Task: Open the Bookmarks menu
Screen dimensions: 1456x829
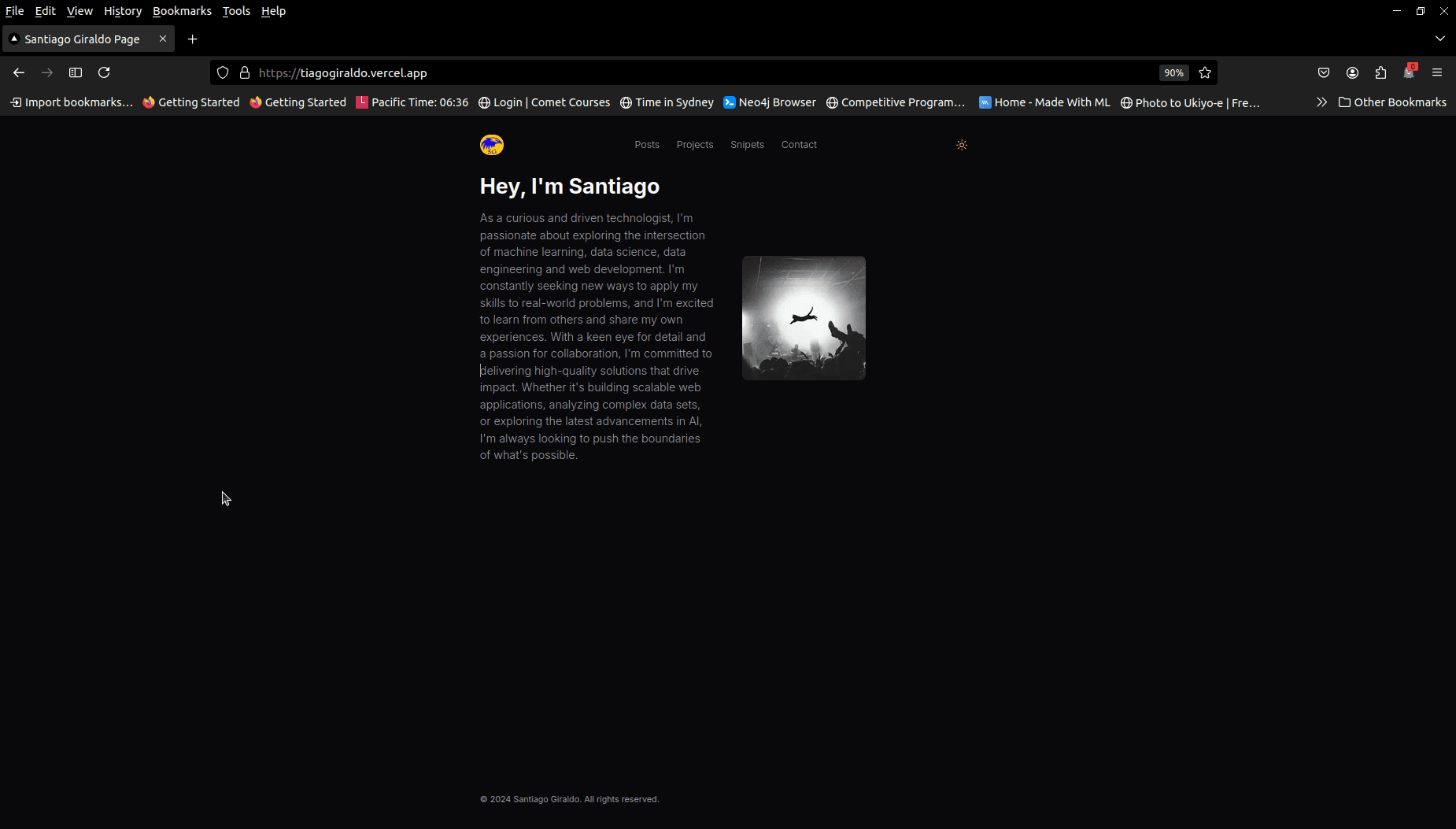Action: [182, 11]
